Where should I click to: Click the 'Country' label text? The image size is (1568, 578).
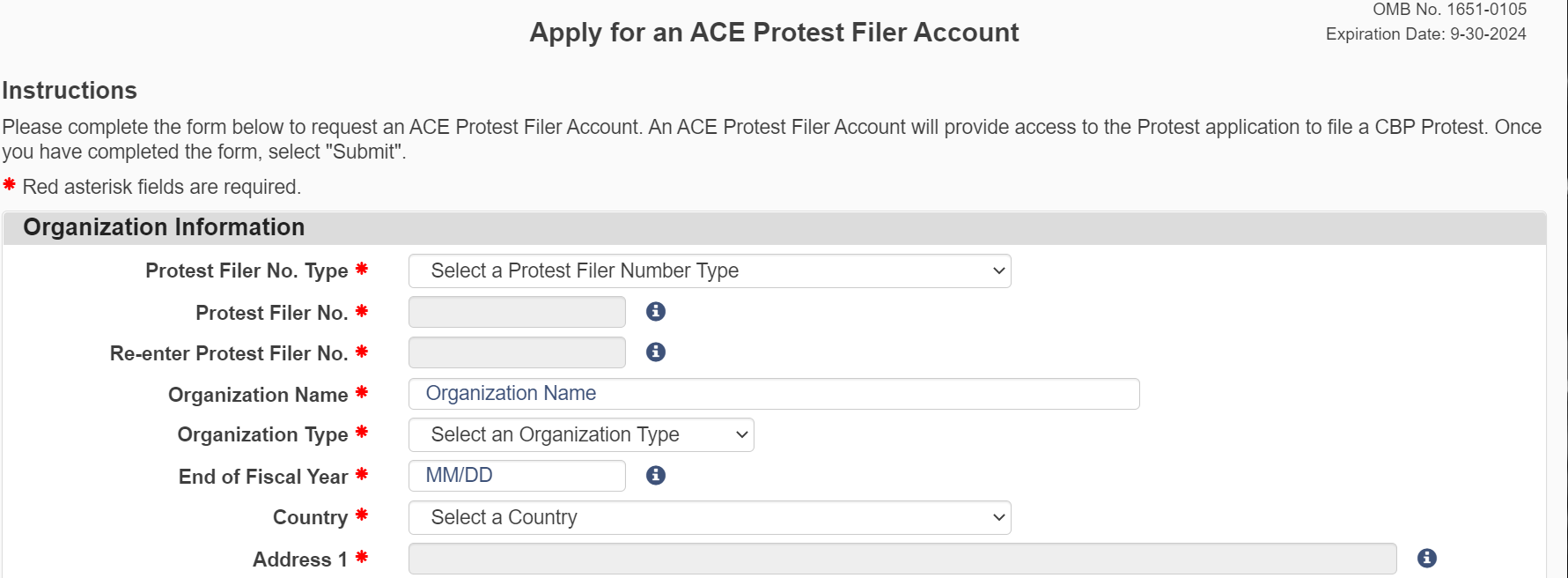coord(310,518)
